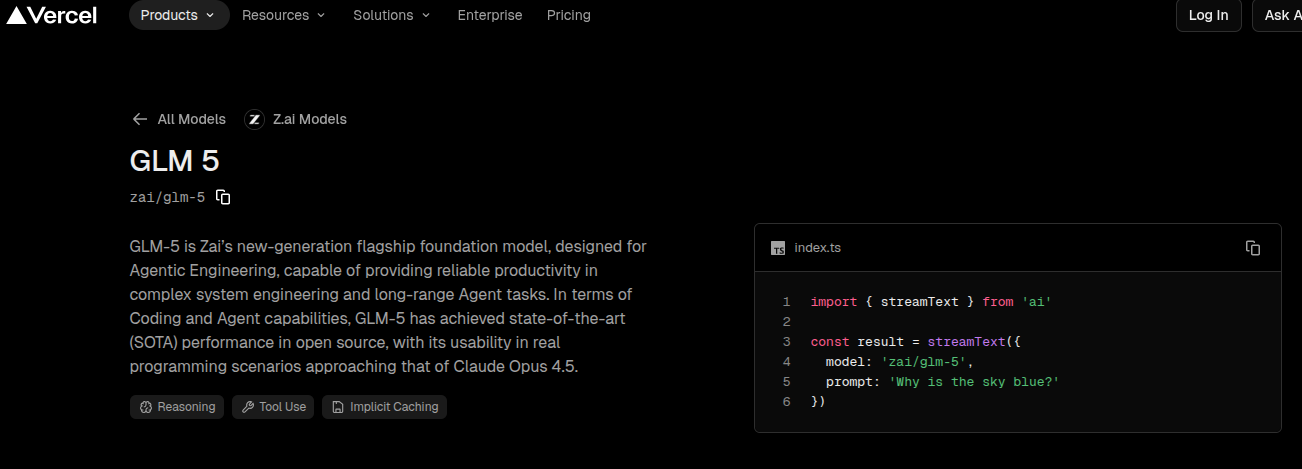Screen dimensions: 1302x469
Task: Click the Implicit Caching tag icon
Action: (x=337, y=407)
